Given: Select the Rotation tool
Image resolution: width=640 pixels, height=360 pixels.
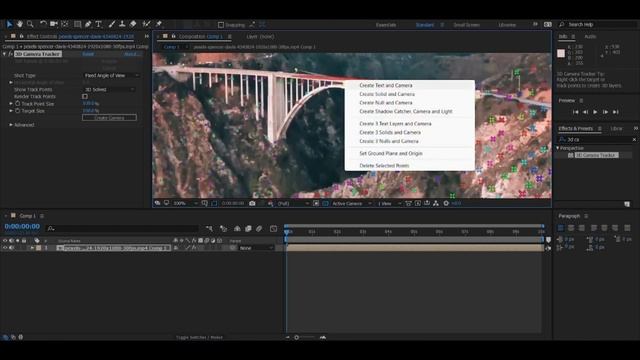Looking at the screenshot, I should click(43, 24).
